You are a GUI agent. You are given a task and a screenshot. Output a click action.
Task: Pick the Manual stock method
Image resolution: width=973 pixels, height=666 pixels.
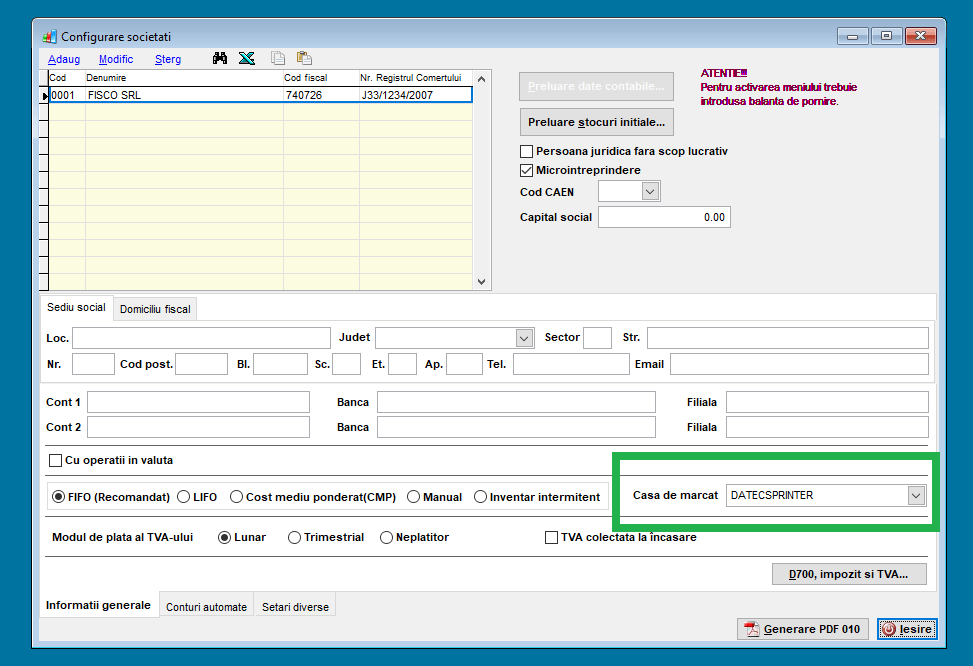click(x=413, y=497)
